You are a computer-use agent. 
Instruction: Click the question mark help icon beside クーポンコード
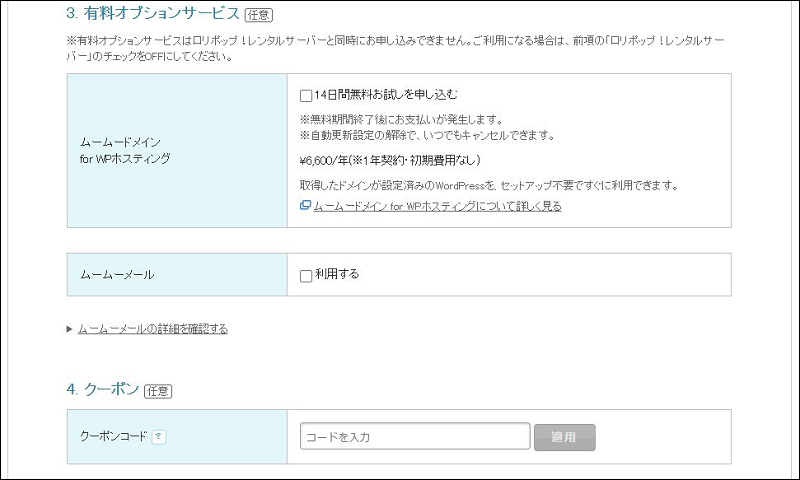[x=159, y=437]
